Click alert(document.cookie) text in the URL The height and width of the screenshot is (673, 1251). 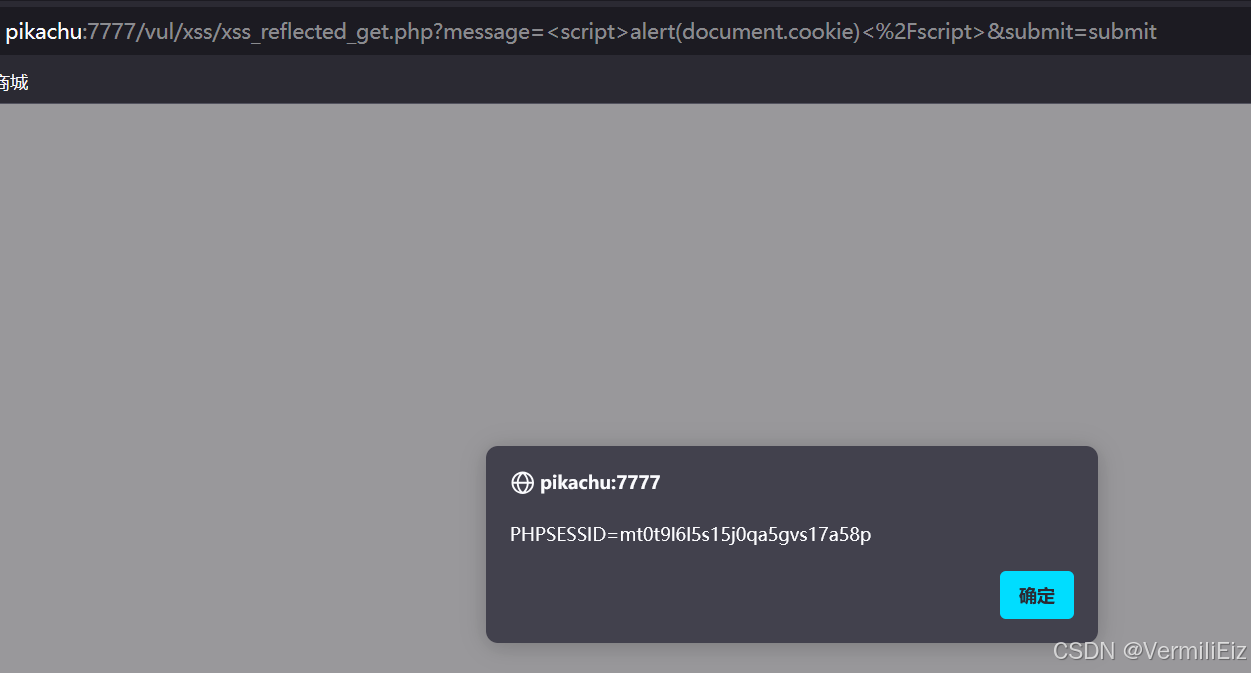click(x=746, y=32)
